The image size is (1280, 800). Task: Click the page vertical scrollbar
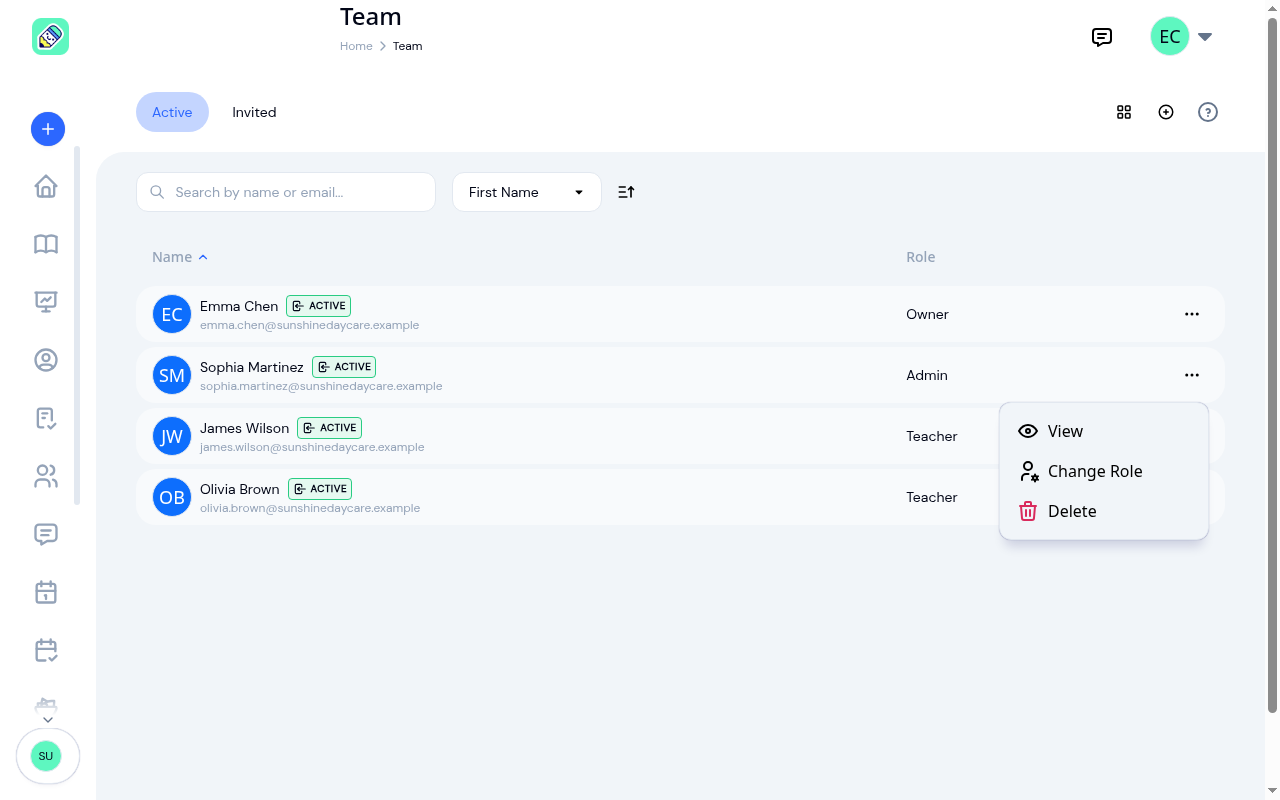pyautogui.click(x=1273, y=366)
